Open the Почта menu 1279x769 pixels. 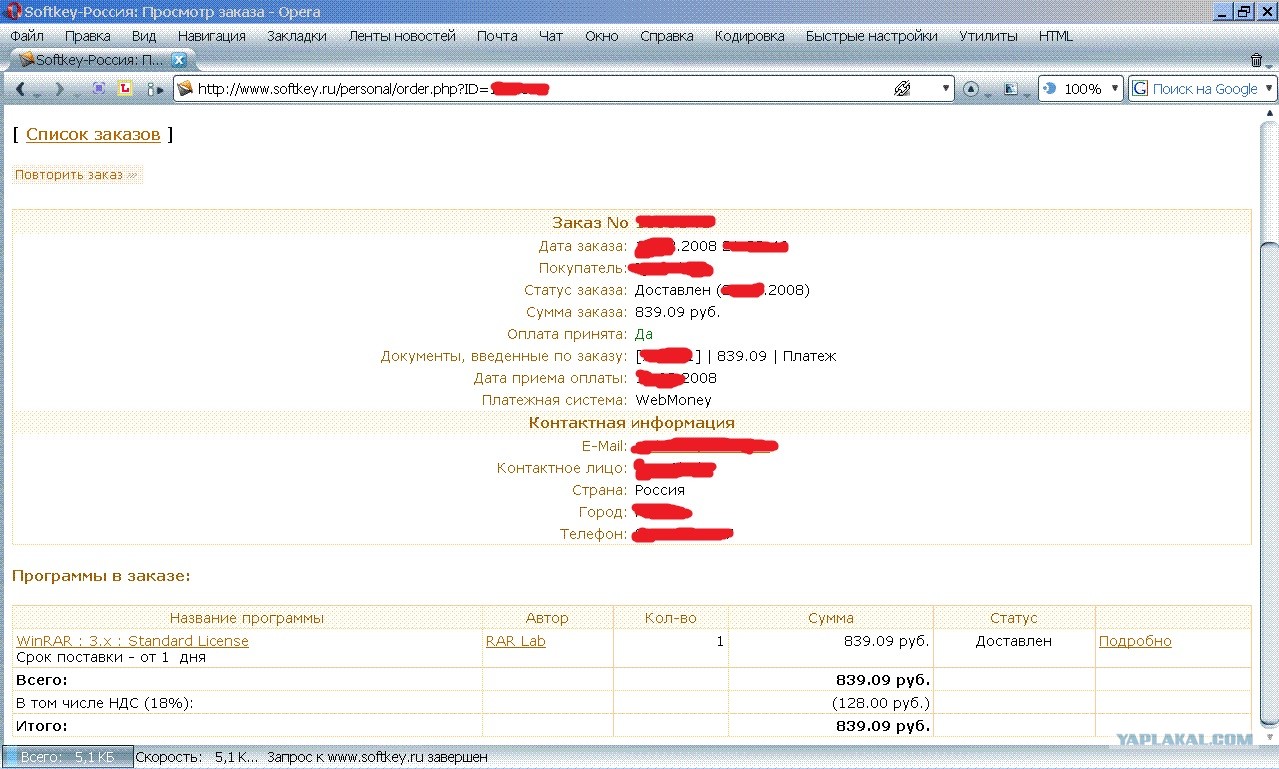tap(497, 36)
